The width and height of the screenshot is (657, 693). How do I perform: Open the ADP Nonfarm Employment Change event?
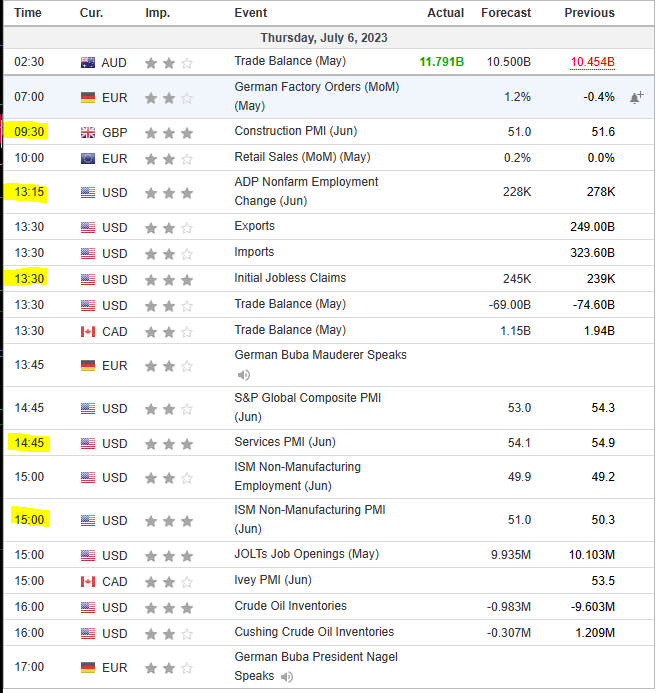click(306, 191)
